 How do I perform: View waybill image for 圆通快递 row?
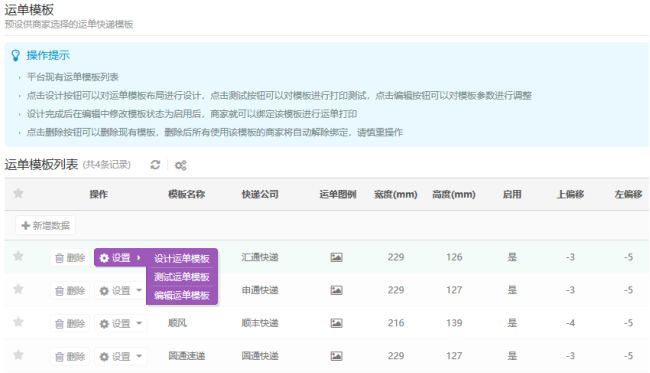point(336,356)
